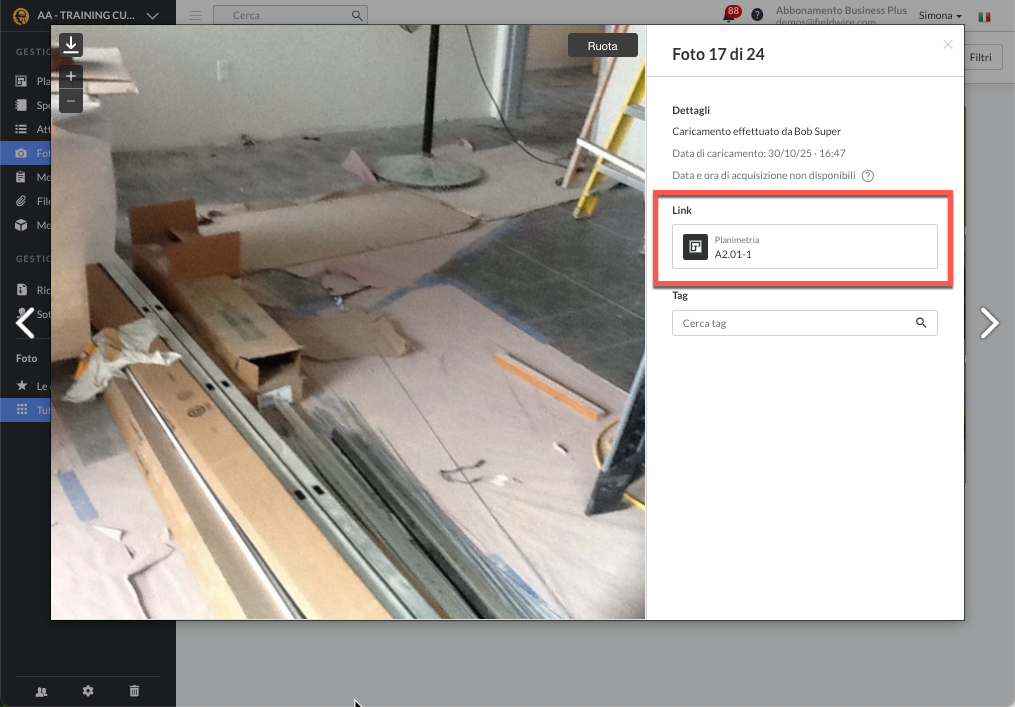Open the notifications bell showing 88
The image size is (1015, 707).
[730, 15]
